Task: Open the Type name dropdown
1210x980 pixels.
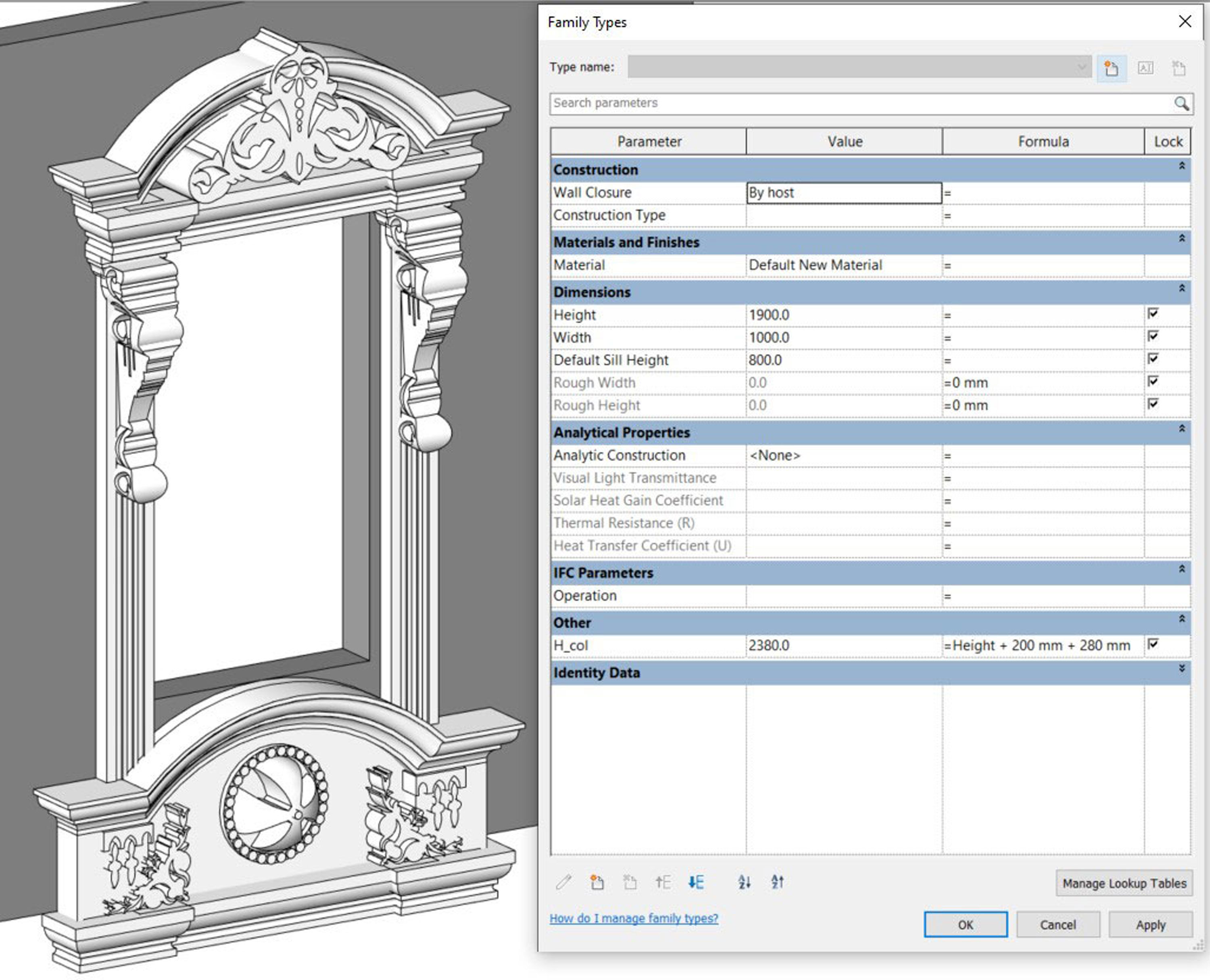Action: [x=1081, y=67]
